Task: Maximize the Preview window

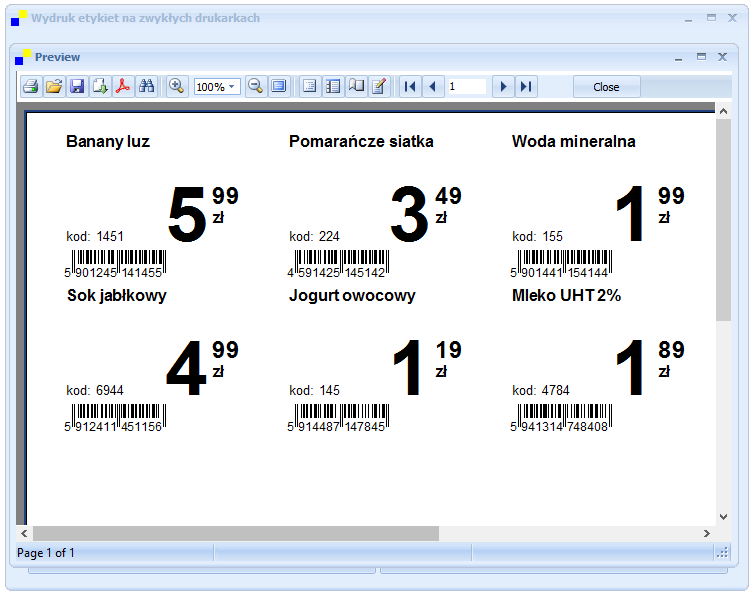Action: (702, 57)
